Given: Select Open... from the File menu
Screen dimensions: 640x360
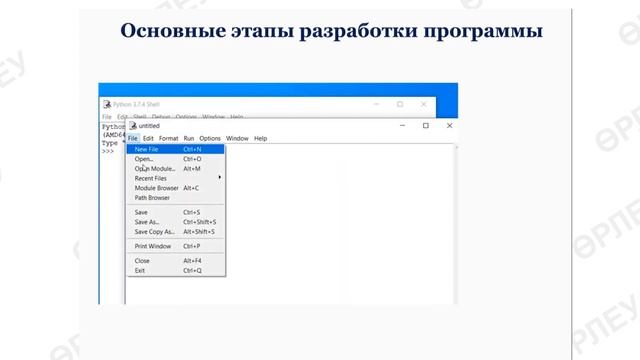Looking at the screenshot, I should tap(176, 159).
